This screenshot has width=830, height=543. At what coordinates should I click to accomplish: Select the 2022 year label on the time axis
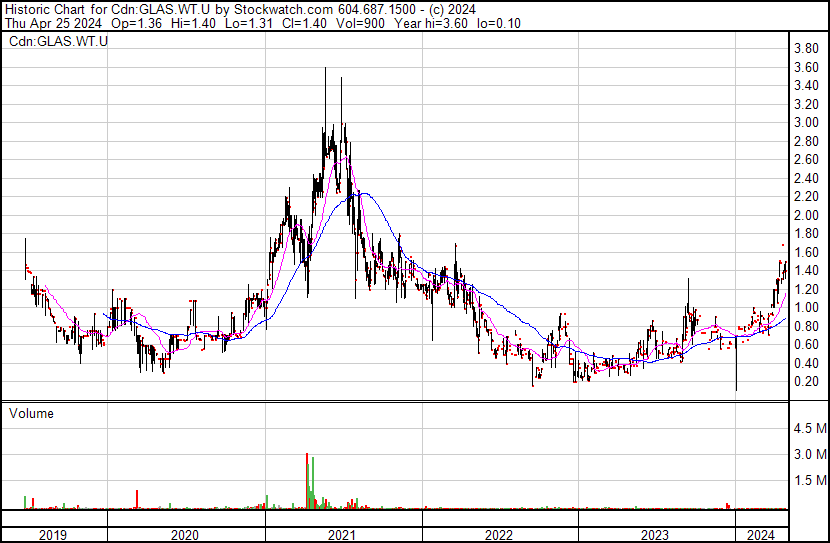(x=500, y=535)
